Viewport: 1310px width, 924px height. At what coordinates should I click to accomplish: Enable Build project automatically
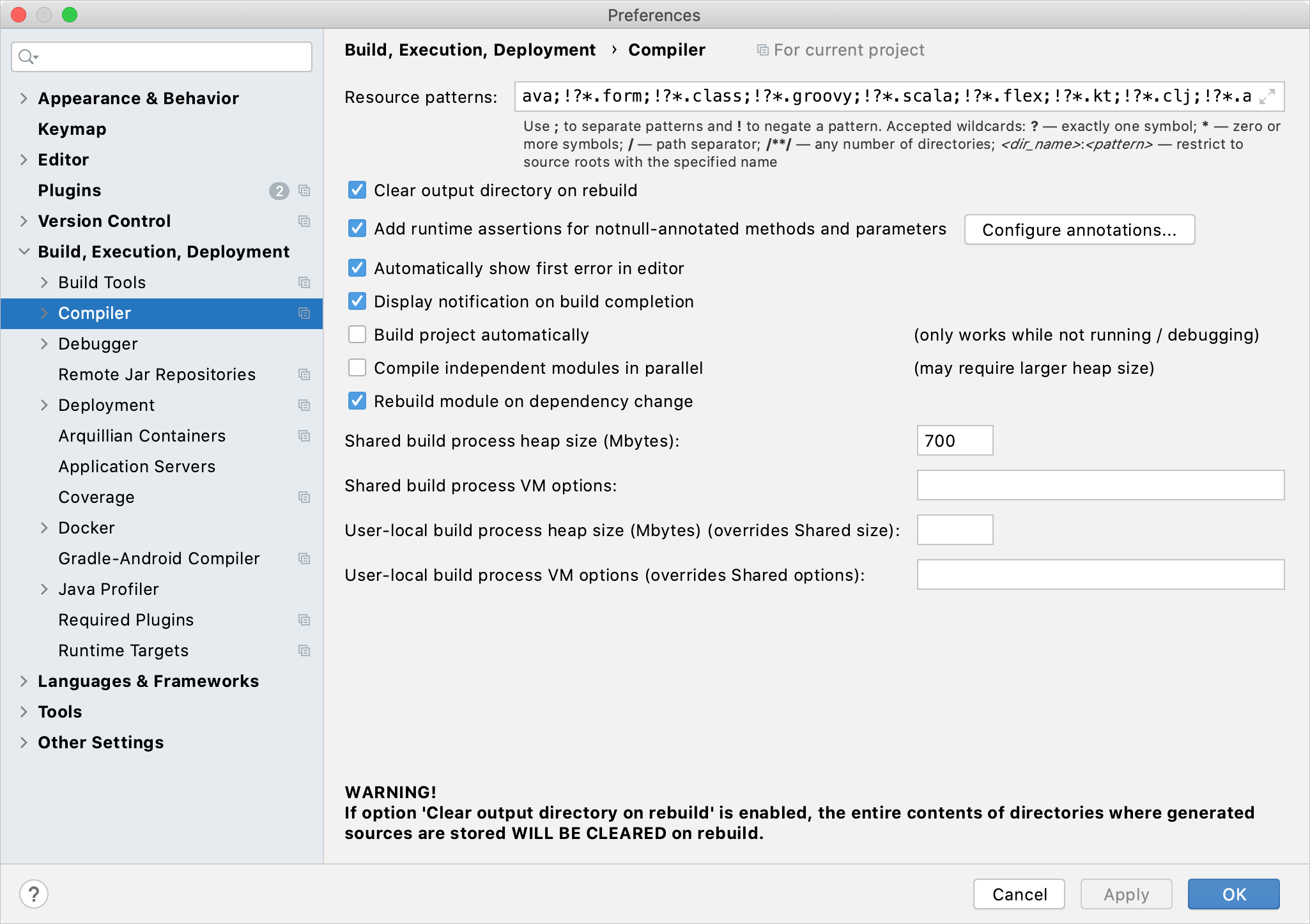(x=357, y=335)
